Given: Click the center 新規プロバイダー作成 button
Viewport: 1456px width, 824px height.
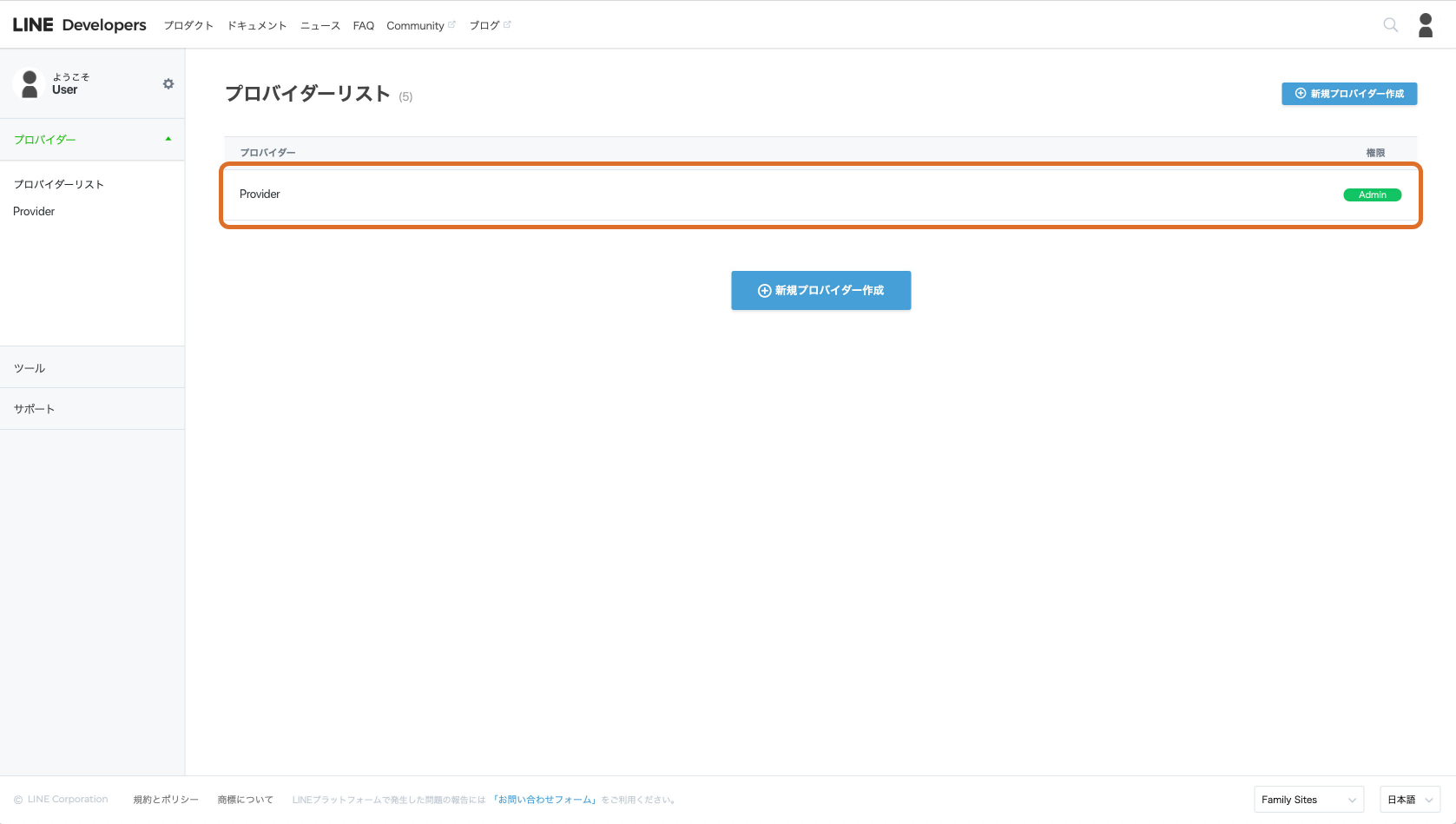Looking at the screenshot, I should (x=820, y=290).
